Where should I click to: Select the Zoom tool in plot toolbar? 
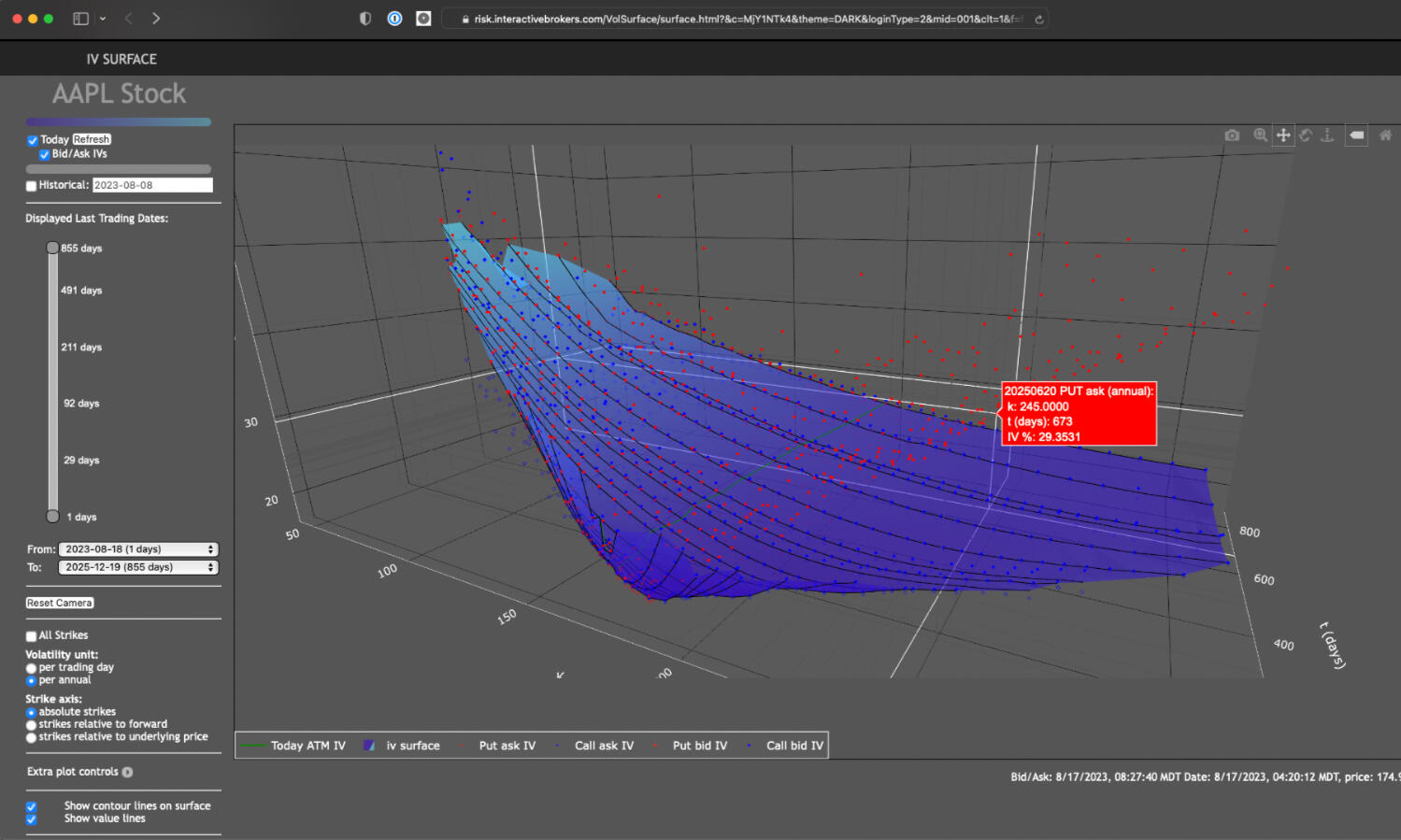[x=1260, y=135]
